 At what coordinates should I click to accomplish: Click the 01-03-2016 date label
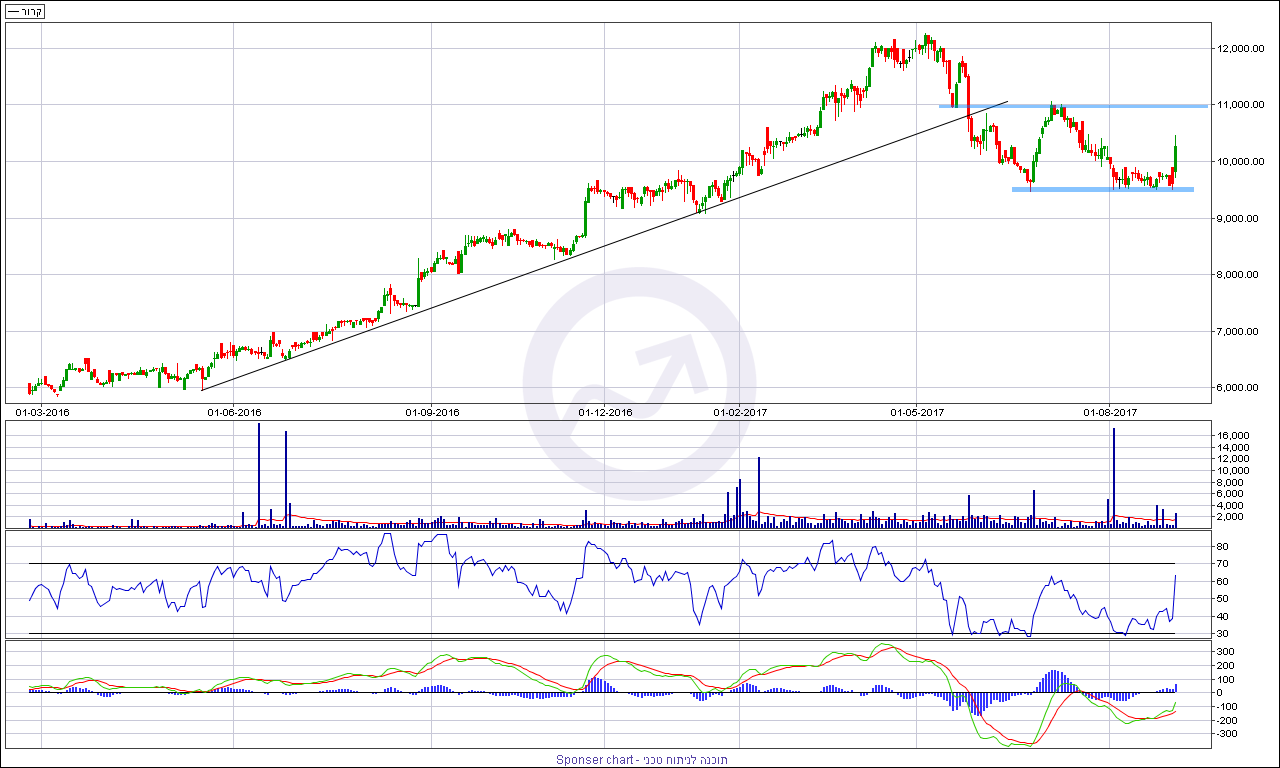42,412
